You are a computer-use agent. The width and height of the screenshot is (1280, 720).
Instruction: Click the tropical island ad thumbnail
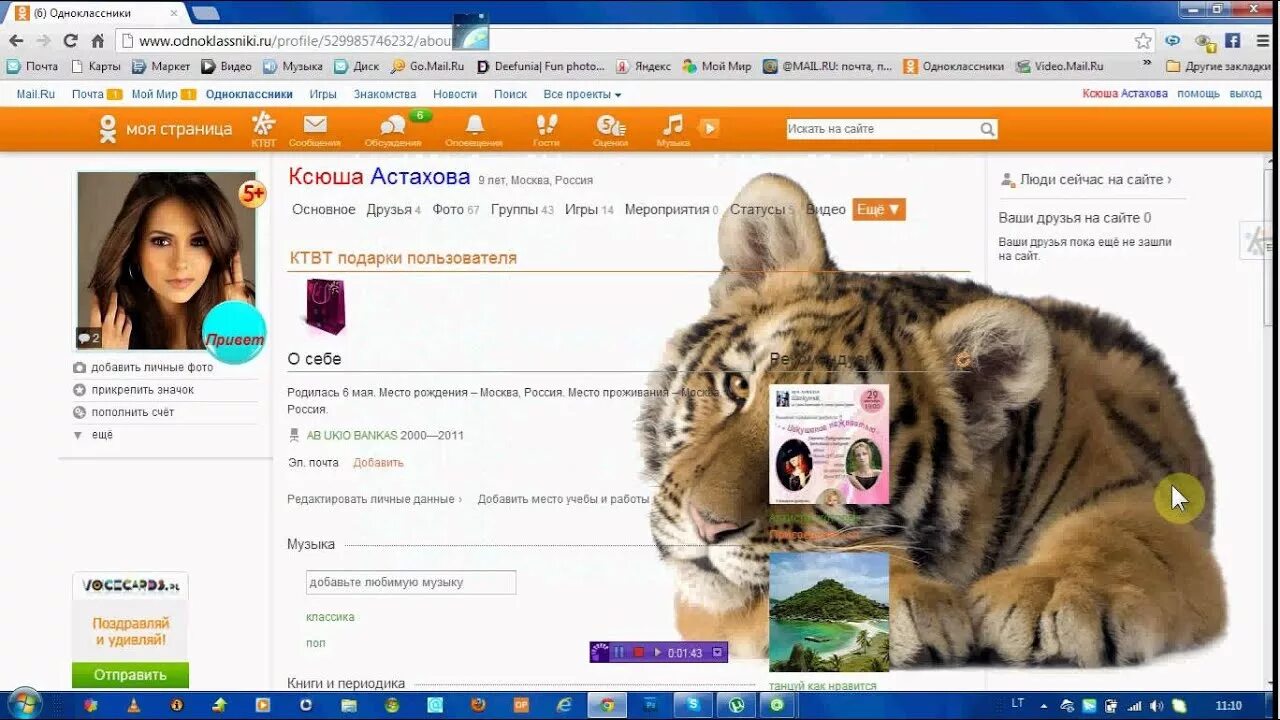tap(829, 612)
